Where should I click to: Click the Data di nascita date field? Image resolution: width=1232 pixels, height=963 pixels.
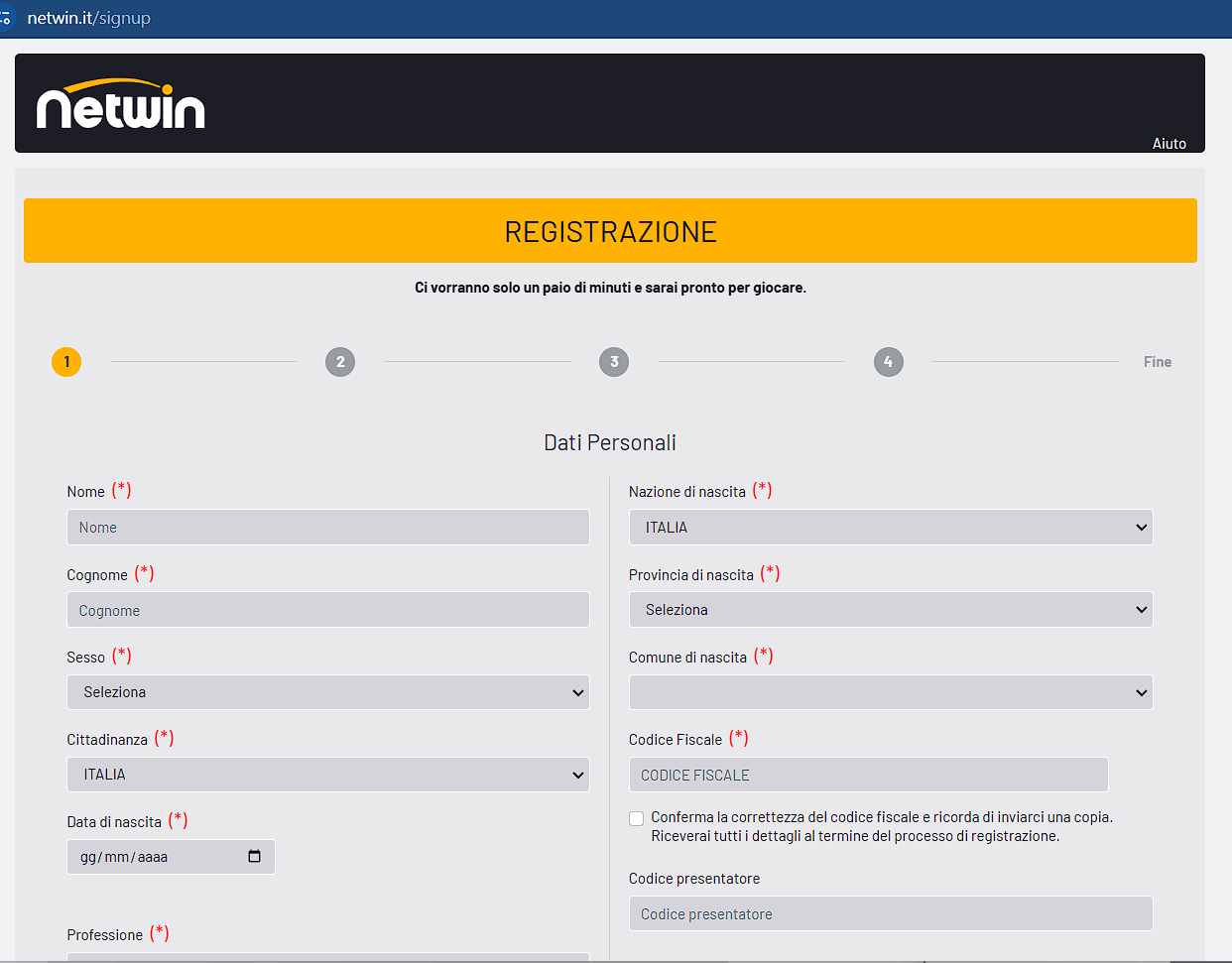coord(171,857)
